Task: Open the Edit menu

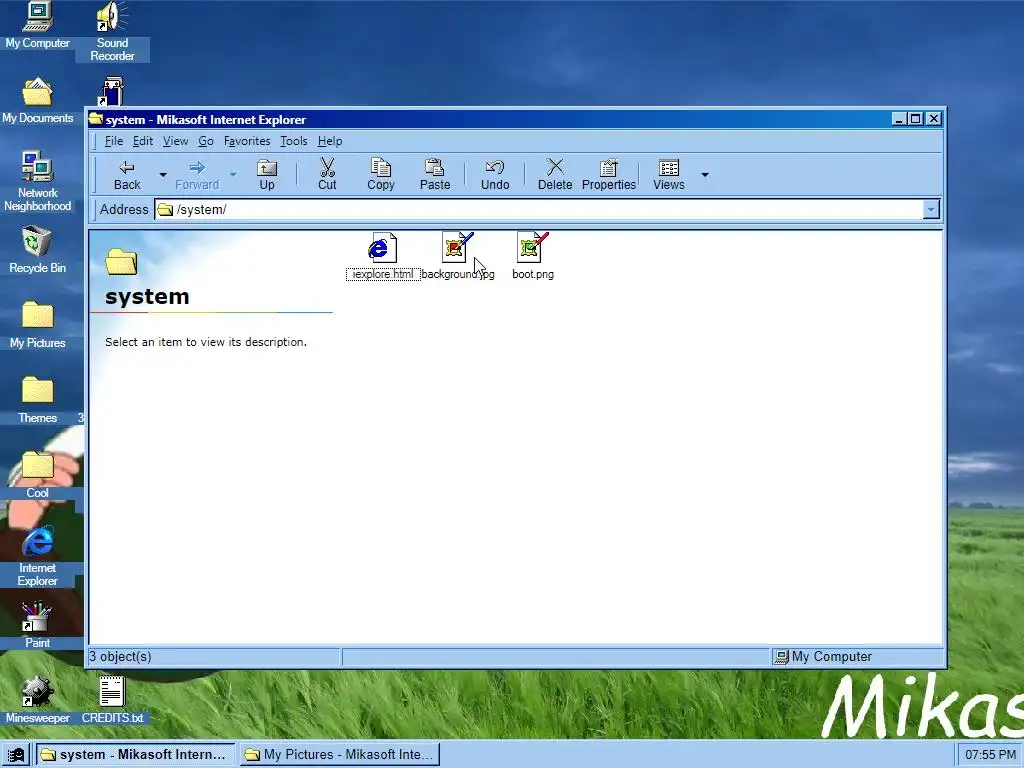Action: 142,141
